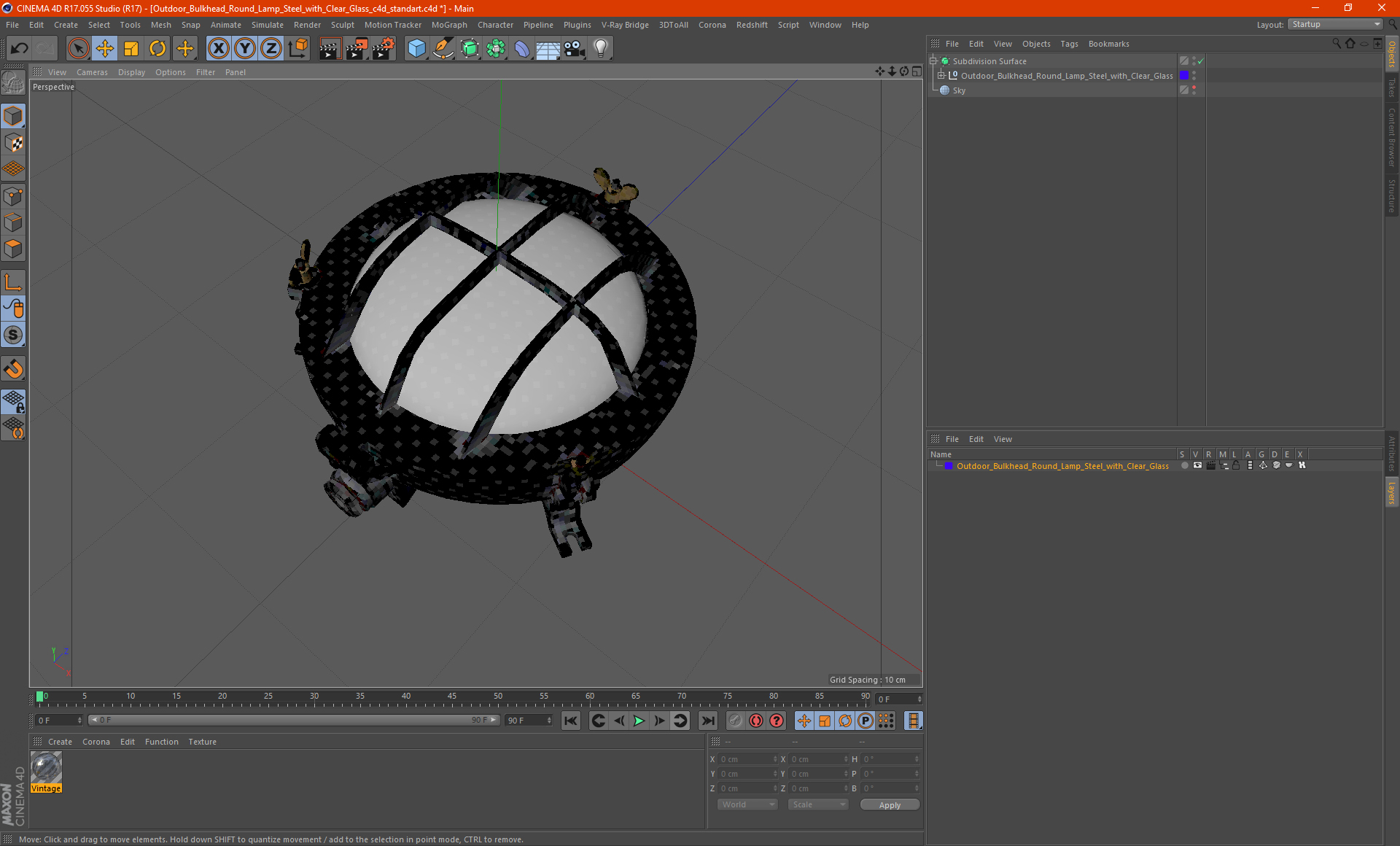Open the MoGraph array tool icon
This screenshot has width=1400, height=846.
point(496,49)
